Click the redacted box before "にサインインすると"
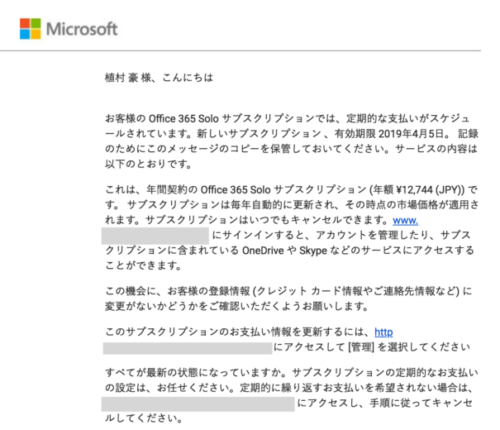This screenshot has height=430, width=500. 155,236
